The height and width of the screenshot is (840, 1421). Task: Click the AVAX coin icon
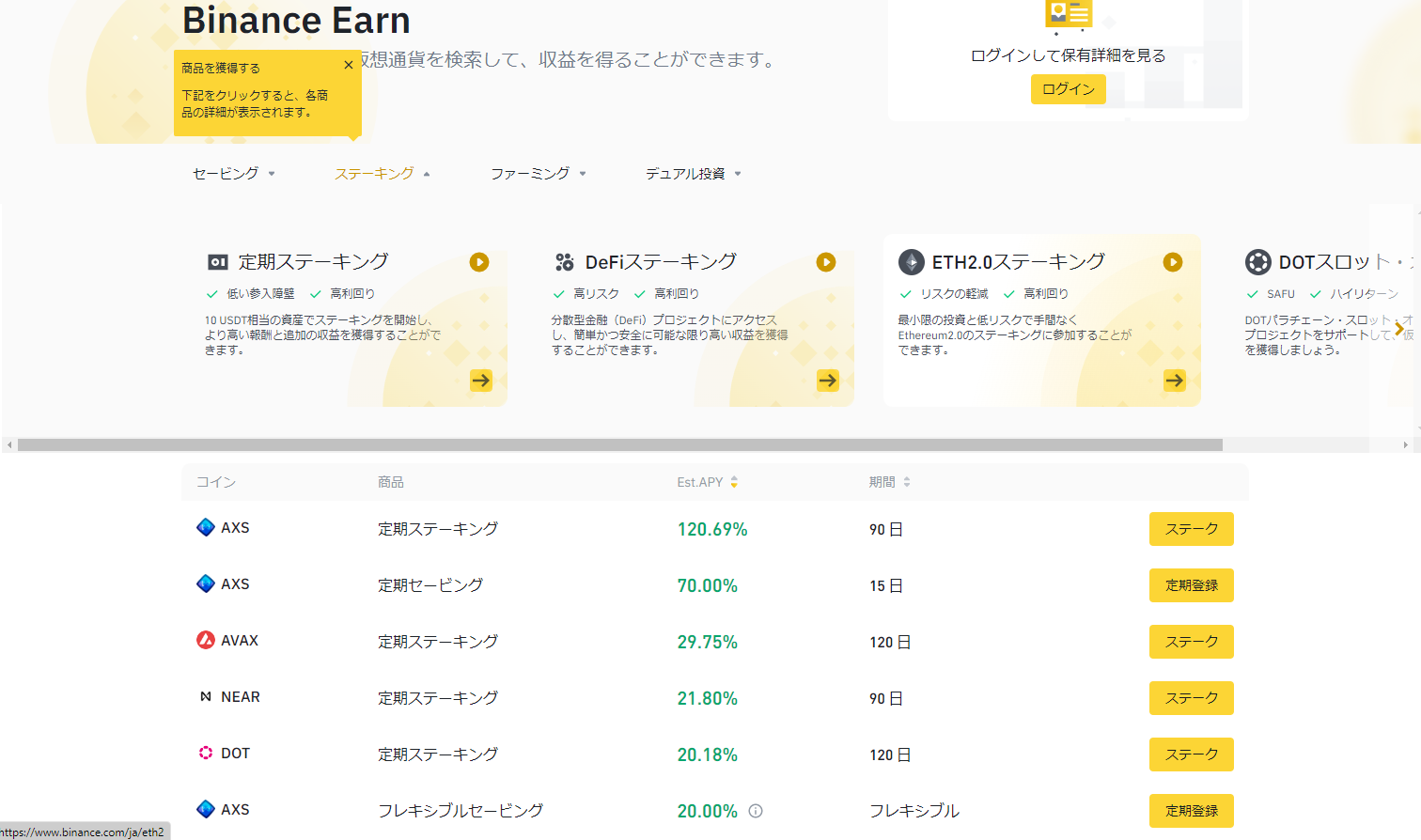pyautogui.click(x=206, y=640)
